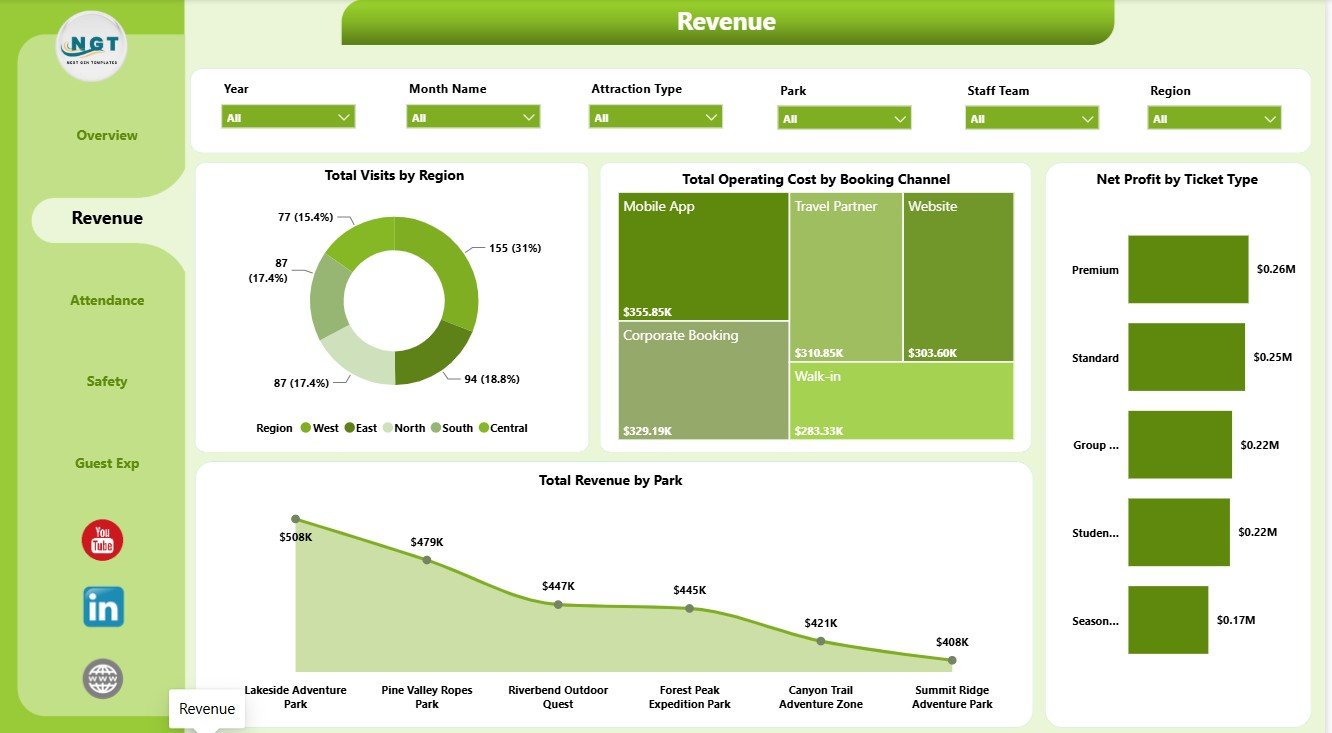Click the $0.26M Premium value label
The image size is (1332, 733).
pyautogui.click(x=1276, y=269)
